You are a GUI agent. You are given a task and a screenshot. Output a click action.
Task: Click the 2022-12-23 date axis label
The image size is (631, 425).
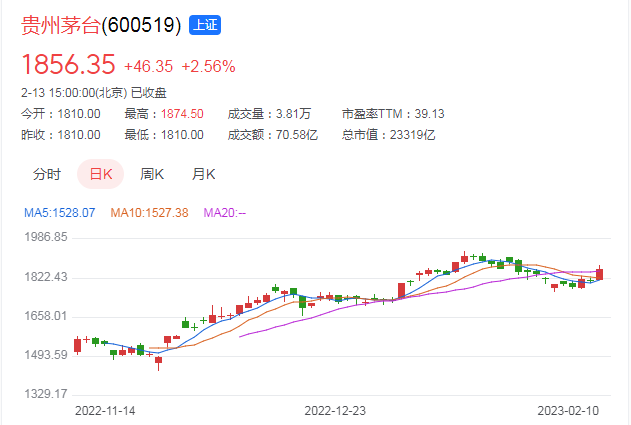click(335, 411)
